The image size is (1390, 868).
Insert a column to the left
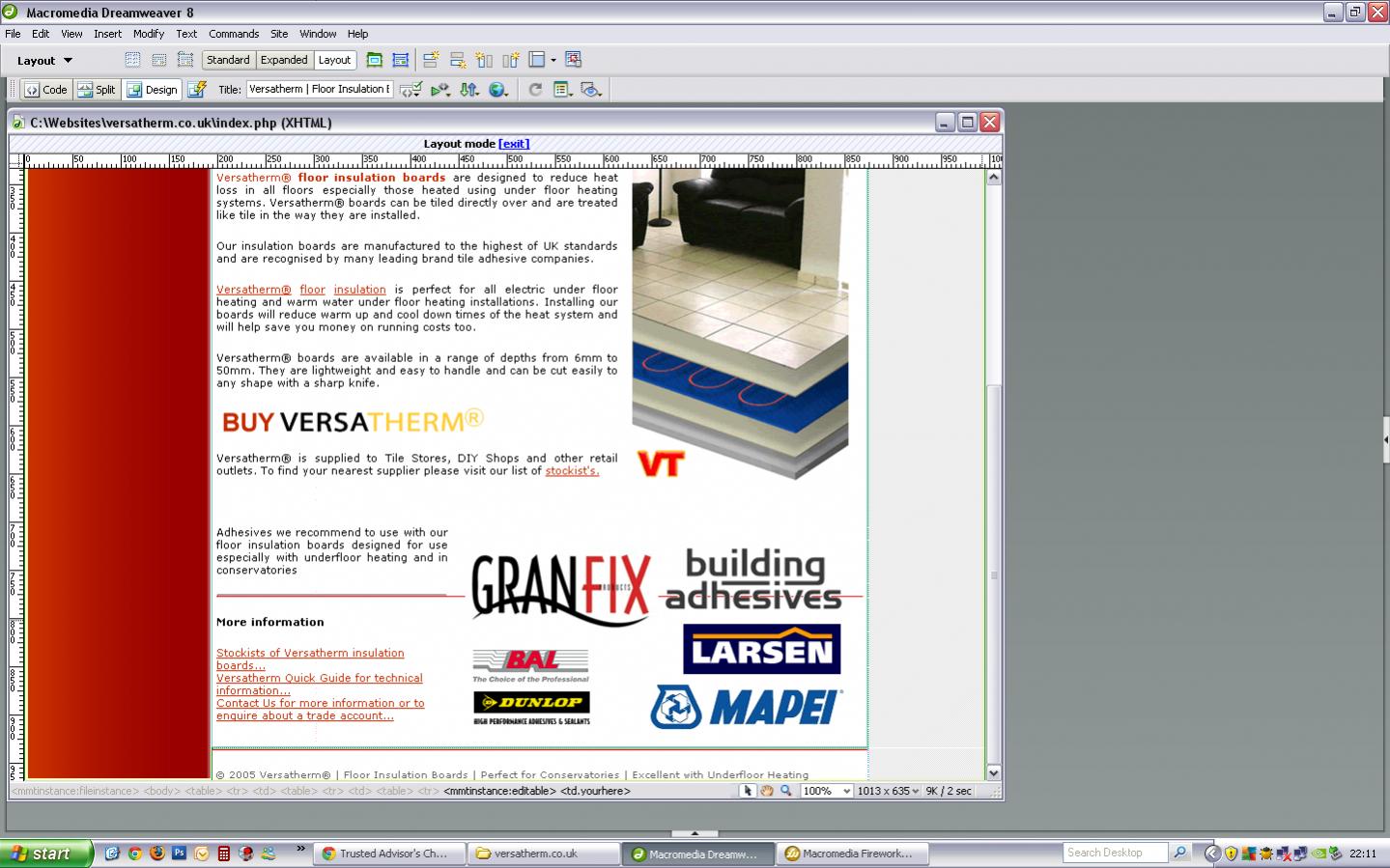484,60
